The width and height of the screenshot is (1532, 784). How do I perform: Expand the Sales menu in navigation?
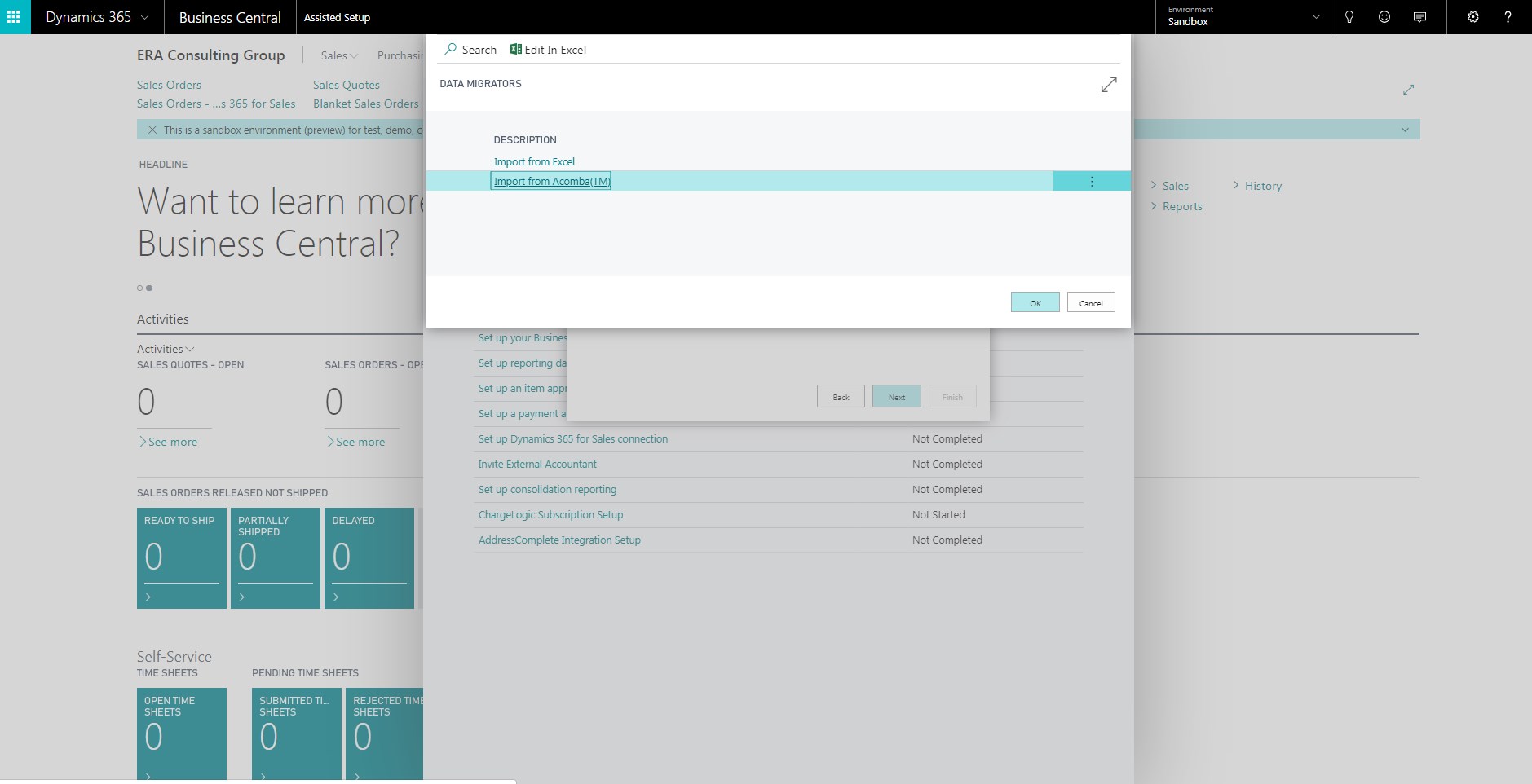[339, 55]
